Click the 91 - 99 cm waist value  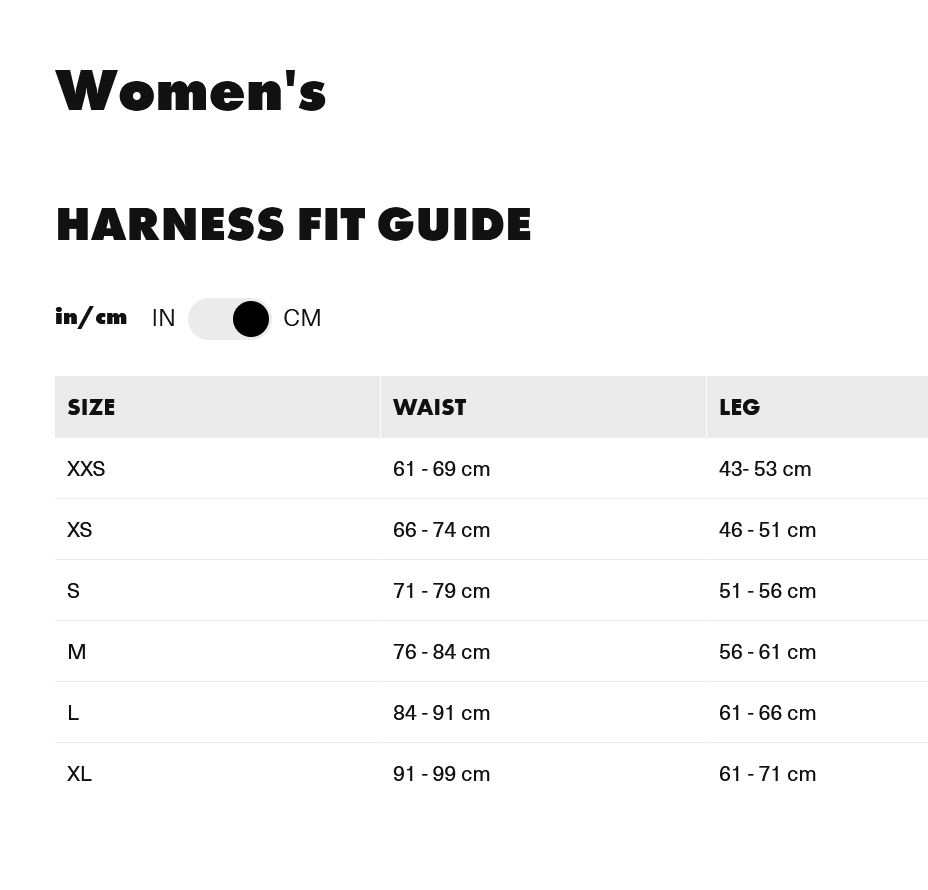coord(441,773)
